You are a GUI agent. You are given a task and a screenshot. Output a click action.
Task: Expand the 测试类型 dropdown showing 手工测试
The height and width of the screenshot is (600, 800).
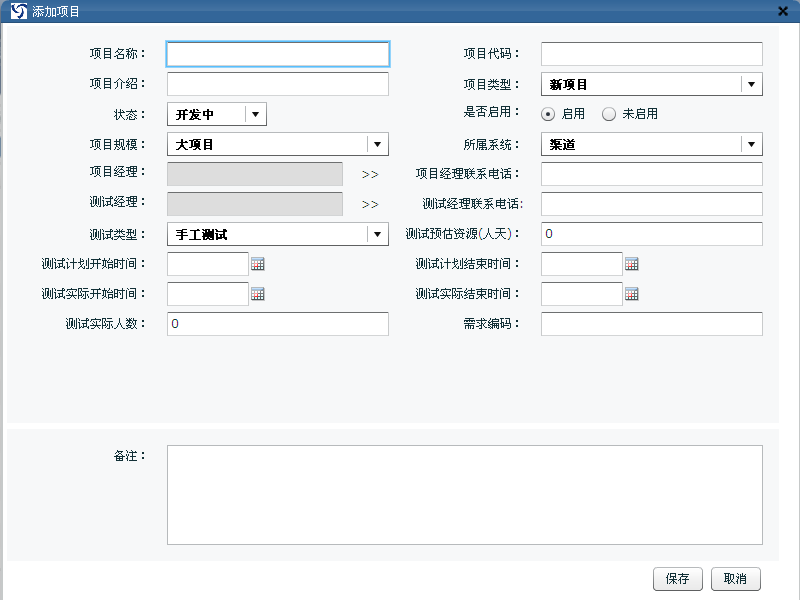click(377, 235)
